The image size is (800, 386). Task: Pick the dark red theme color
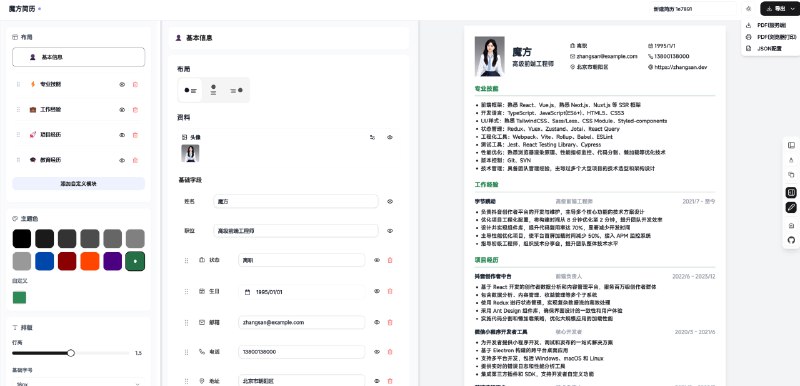(x=67, y=262)
